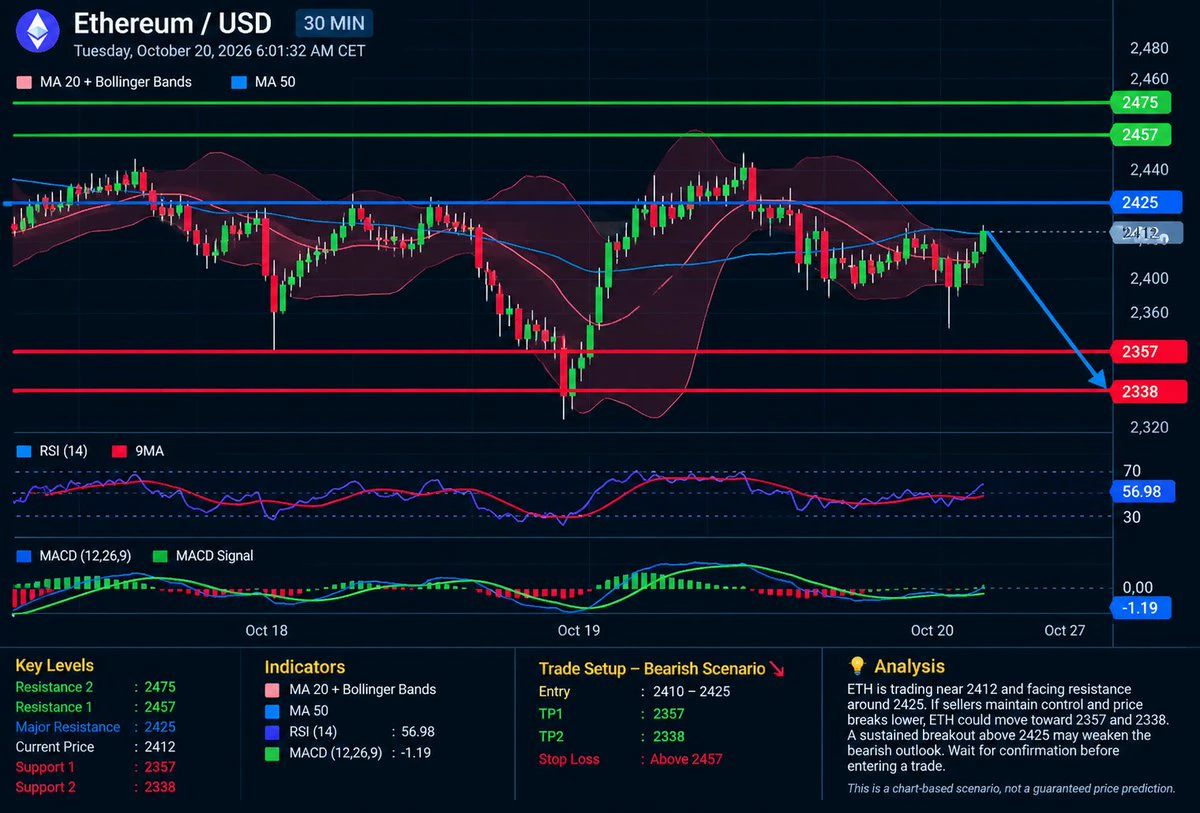Click the green 2457 tag on the price axis

[x=1141, y=134]
